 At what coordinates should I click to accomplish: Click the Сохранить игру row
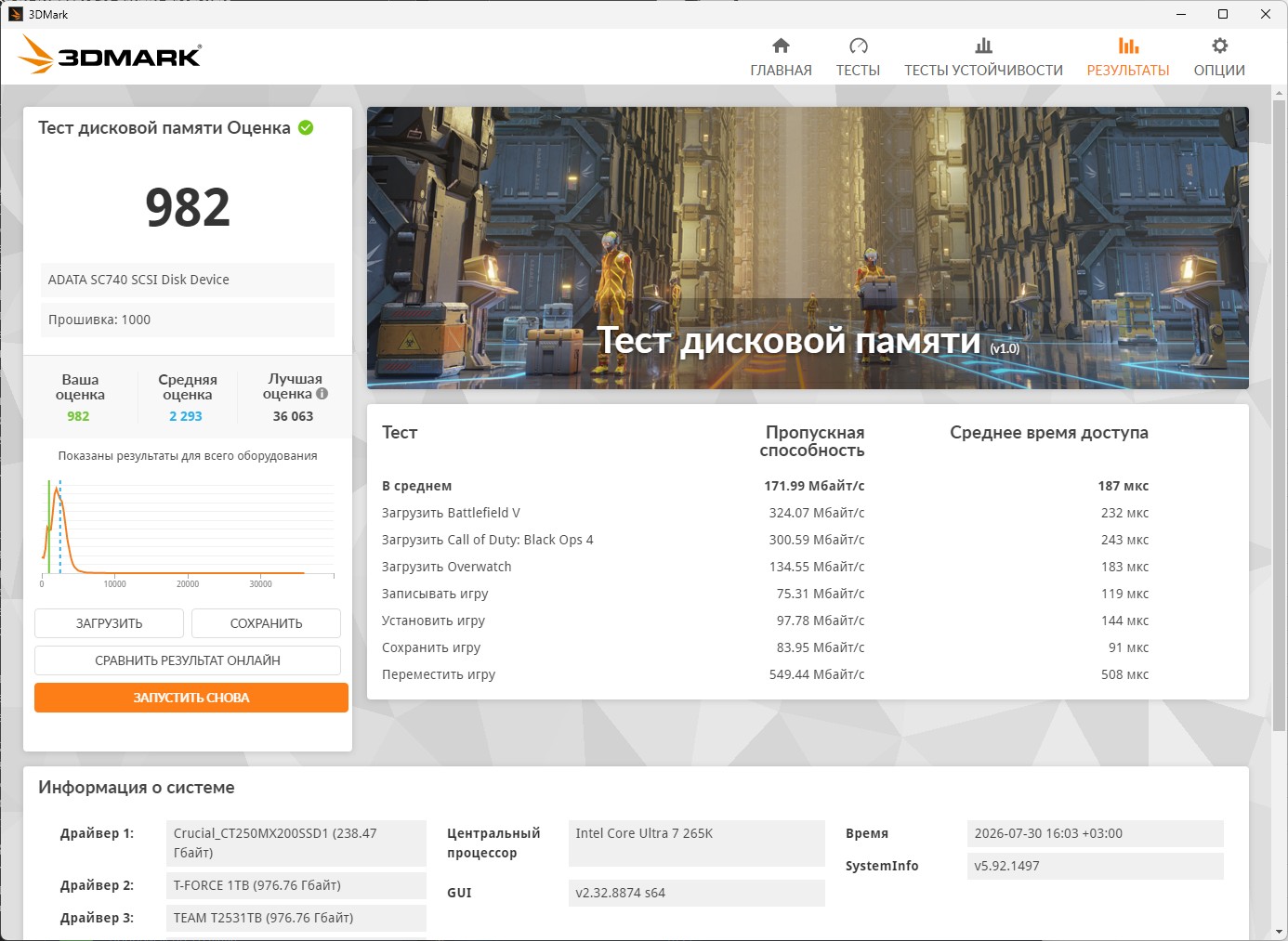808,647
